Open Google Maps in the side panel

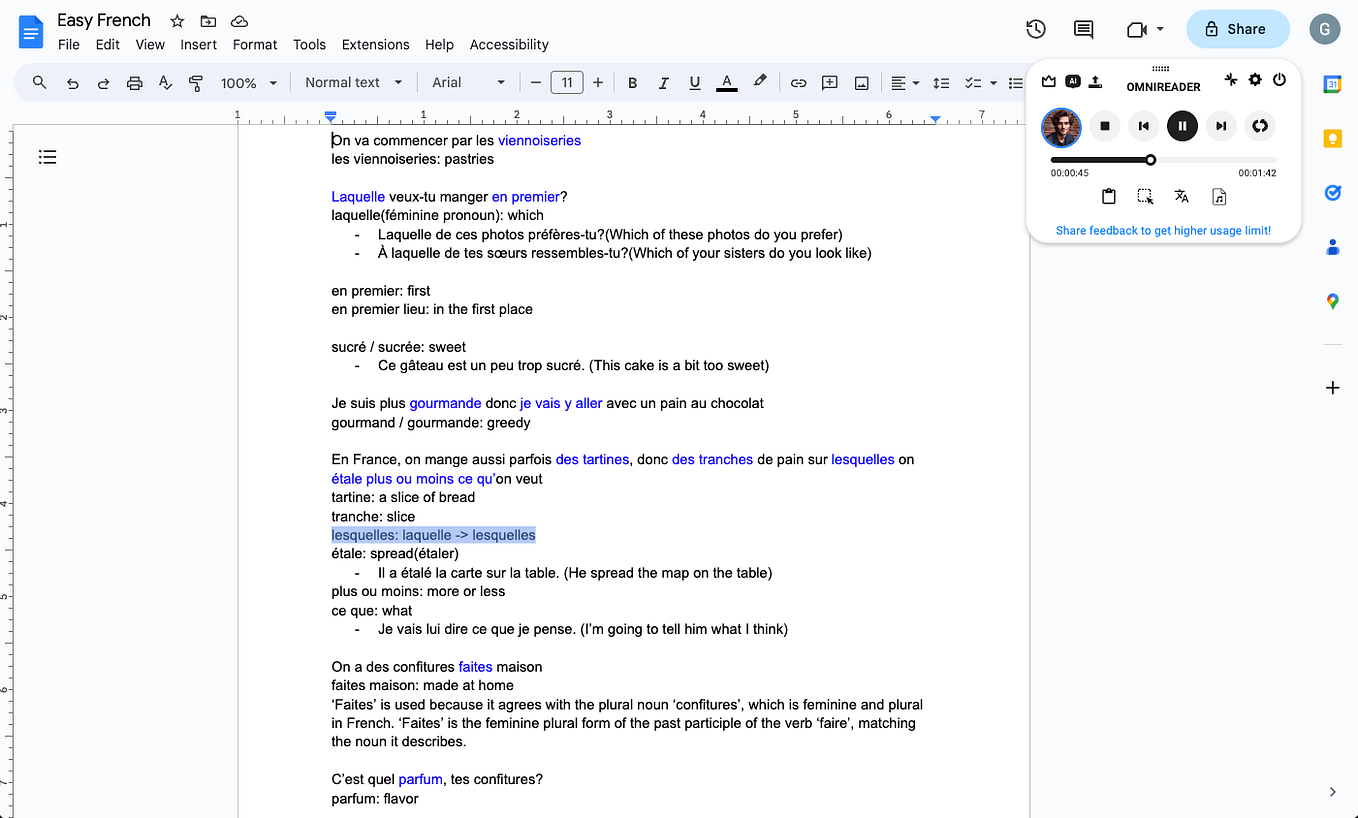click(1332, 301)
